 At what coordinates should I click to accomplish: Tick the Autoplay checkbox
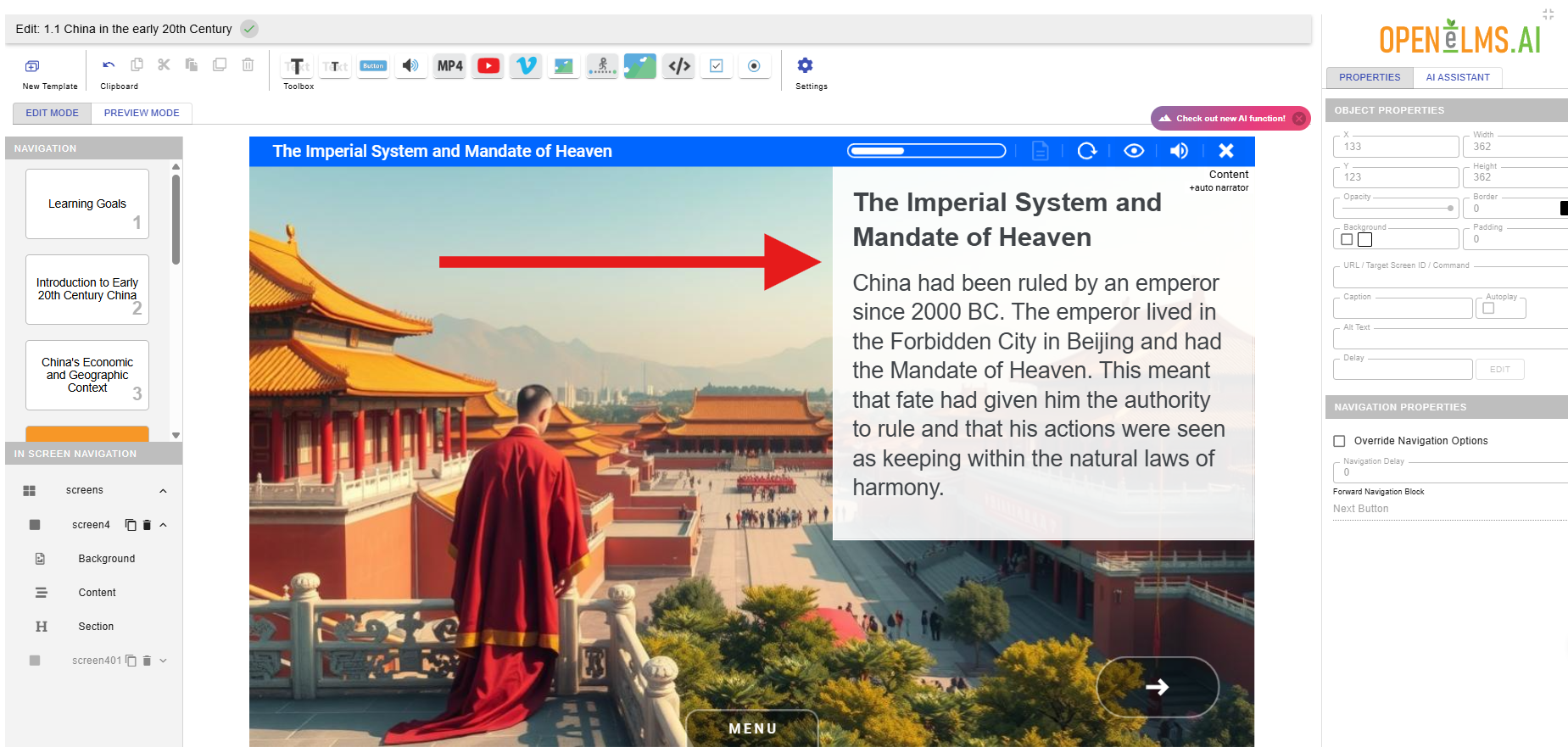(x=1488, y=308)
